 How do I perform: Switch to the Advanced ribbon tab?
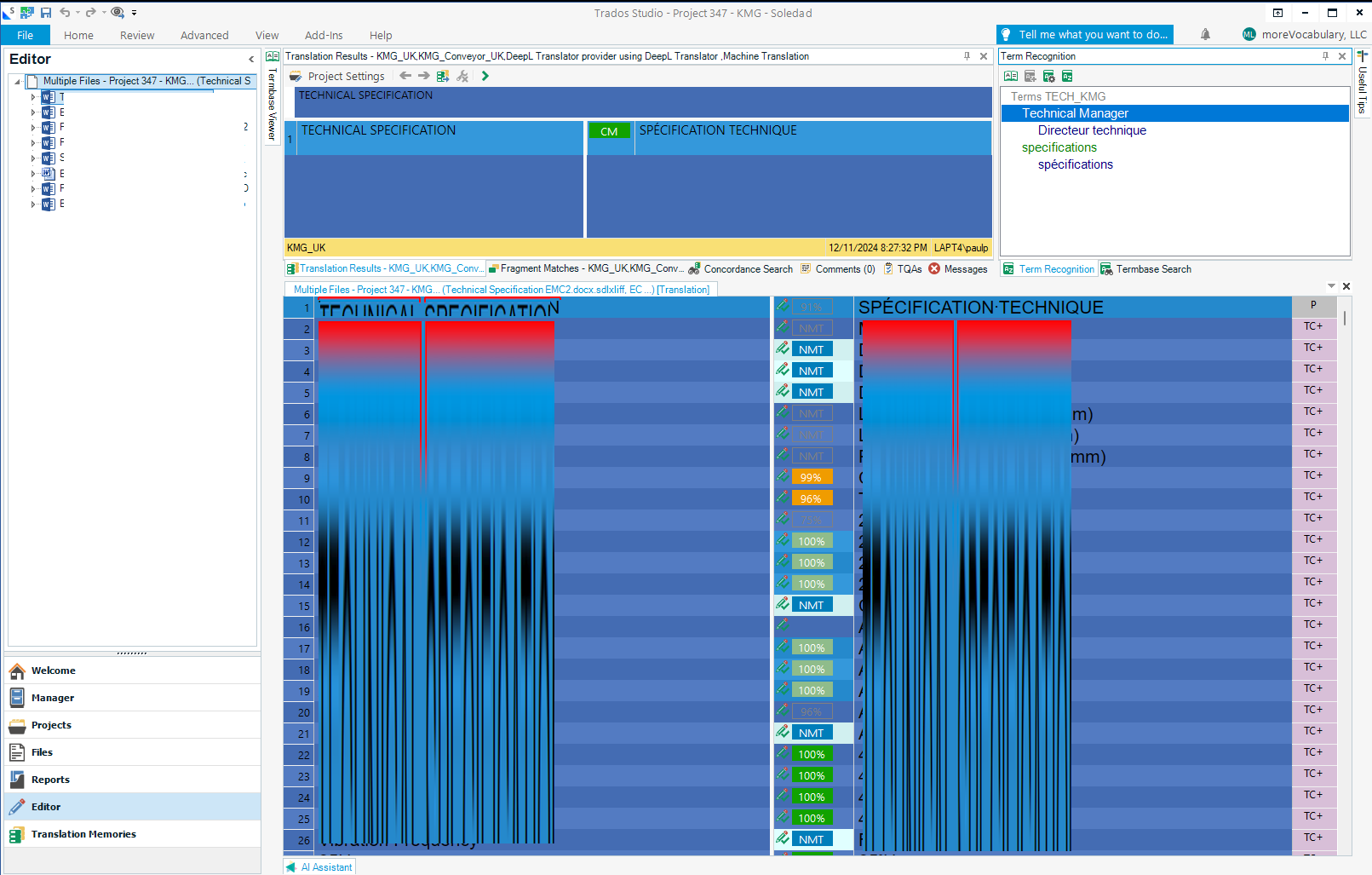[x=204, y=35]
